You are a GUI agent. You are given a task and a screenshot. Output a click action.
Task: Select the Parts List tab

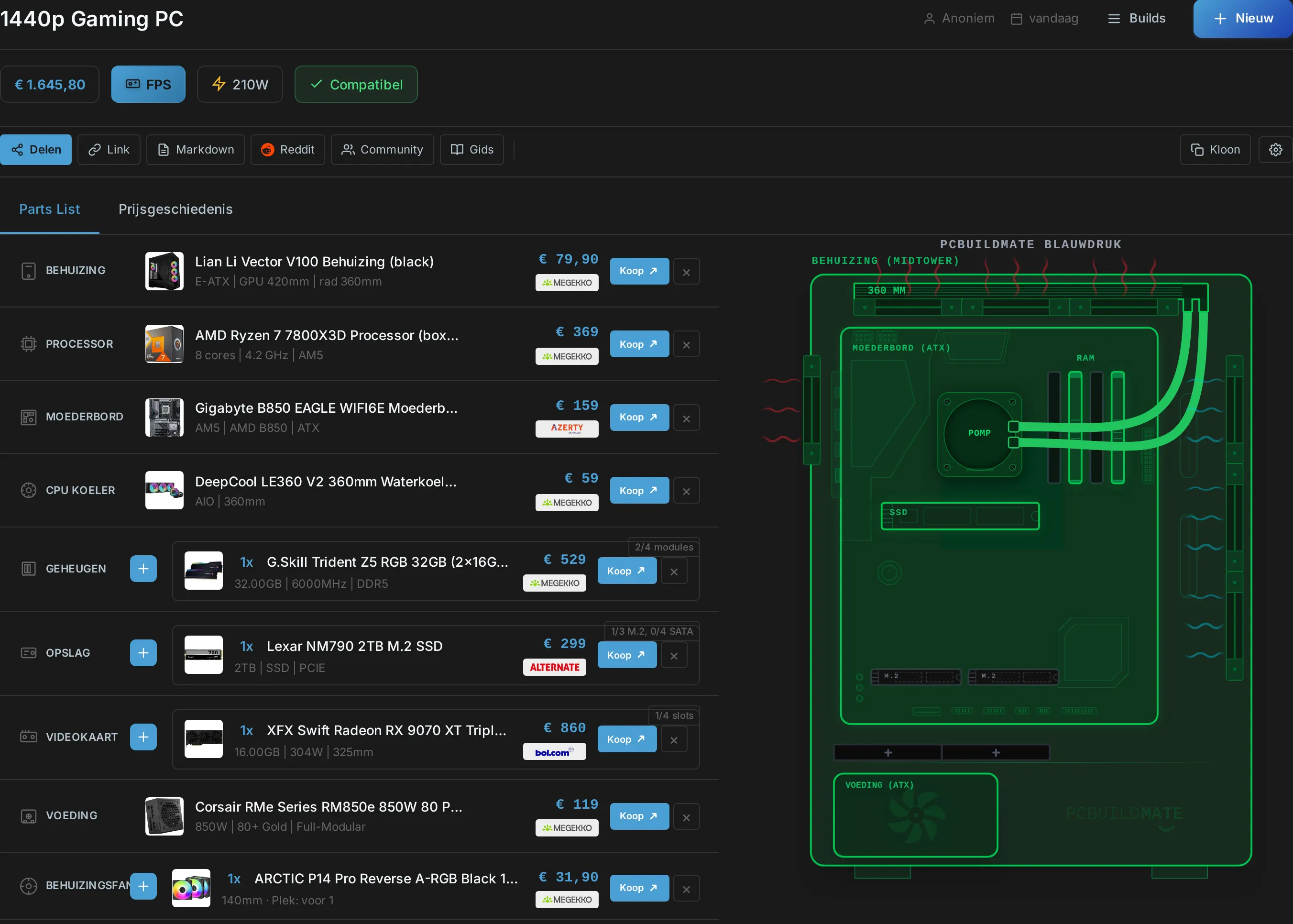click(x=49, y=209)
